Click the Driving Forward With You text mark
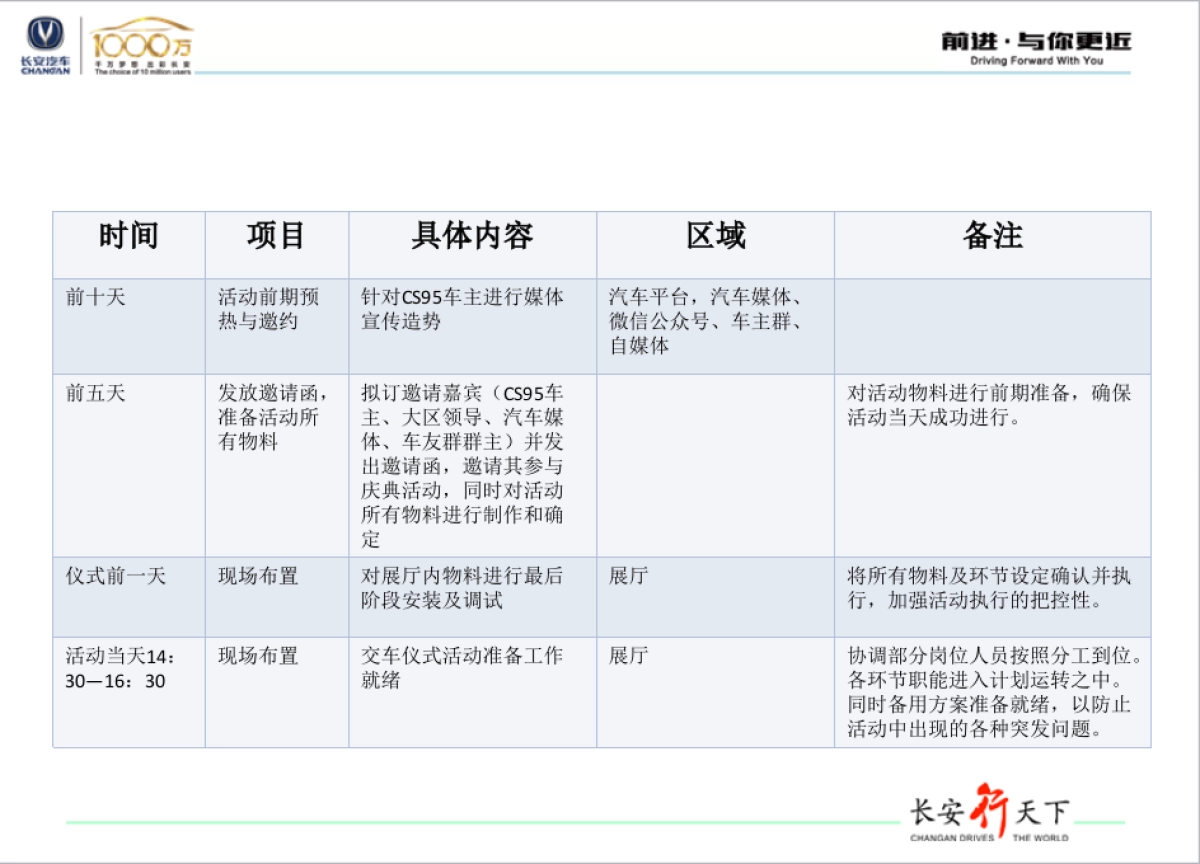Image resolution: width=1200 pixels, height=864 pixels. pos(1036,60)
